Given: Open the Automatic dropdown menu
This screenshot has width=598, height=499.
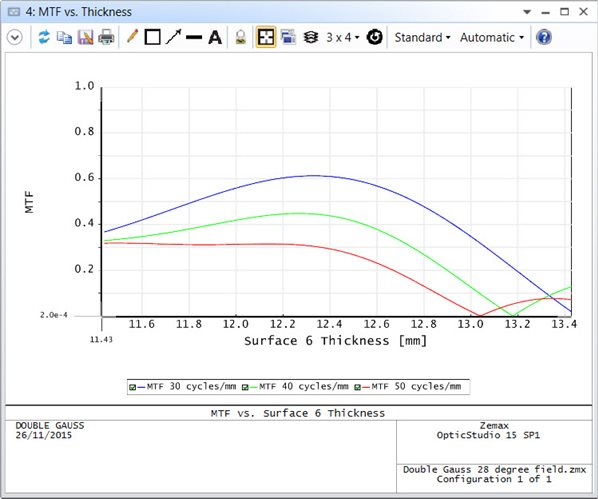Looking at the screenshot, I should [x=492, y=37].
